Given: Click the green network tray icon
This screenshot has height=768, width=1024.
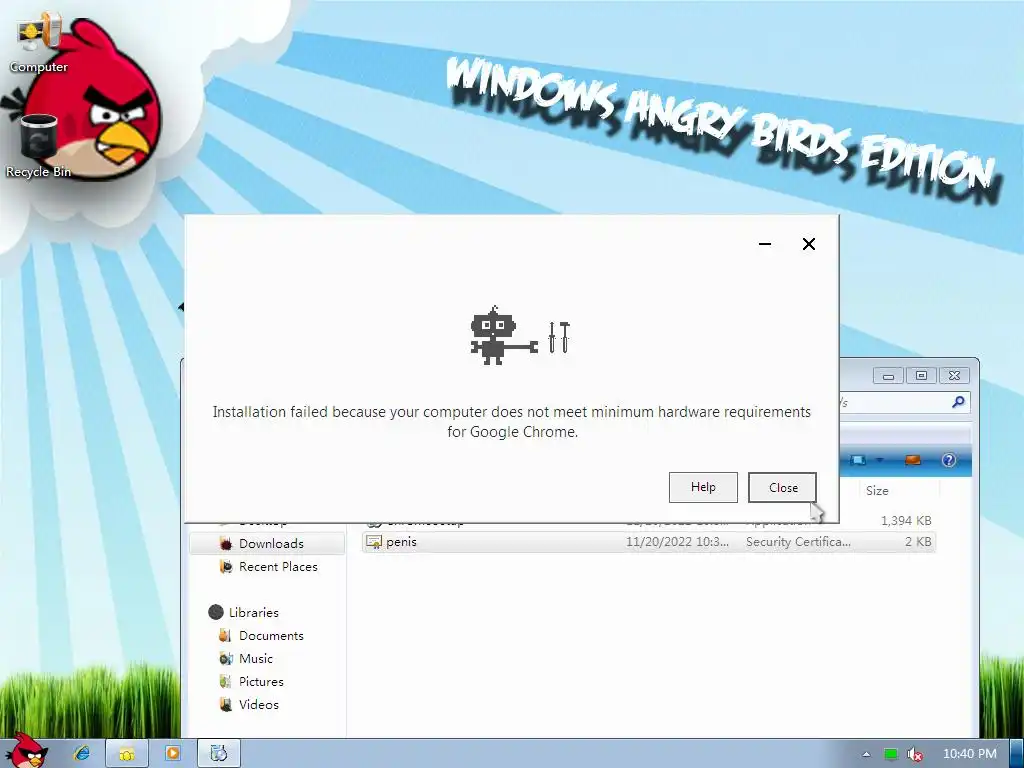Looking at the screenshot, I should pyautogui.click(x=891, y=754).
